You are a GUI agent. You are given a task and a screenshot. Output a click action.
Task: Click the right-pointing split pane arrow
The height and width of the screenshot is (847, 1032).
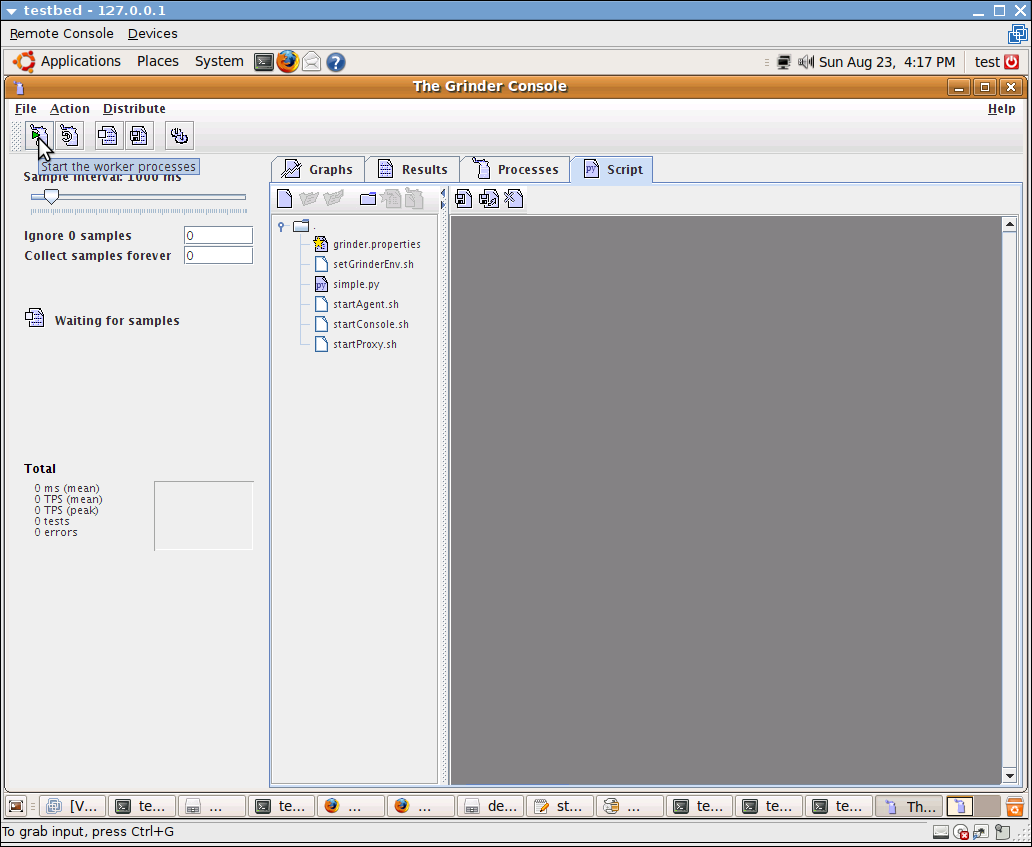443,205
